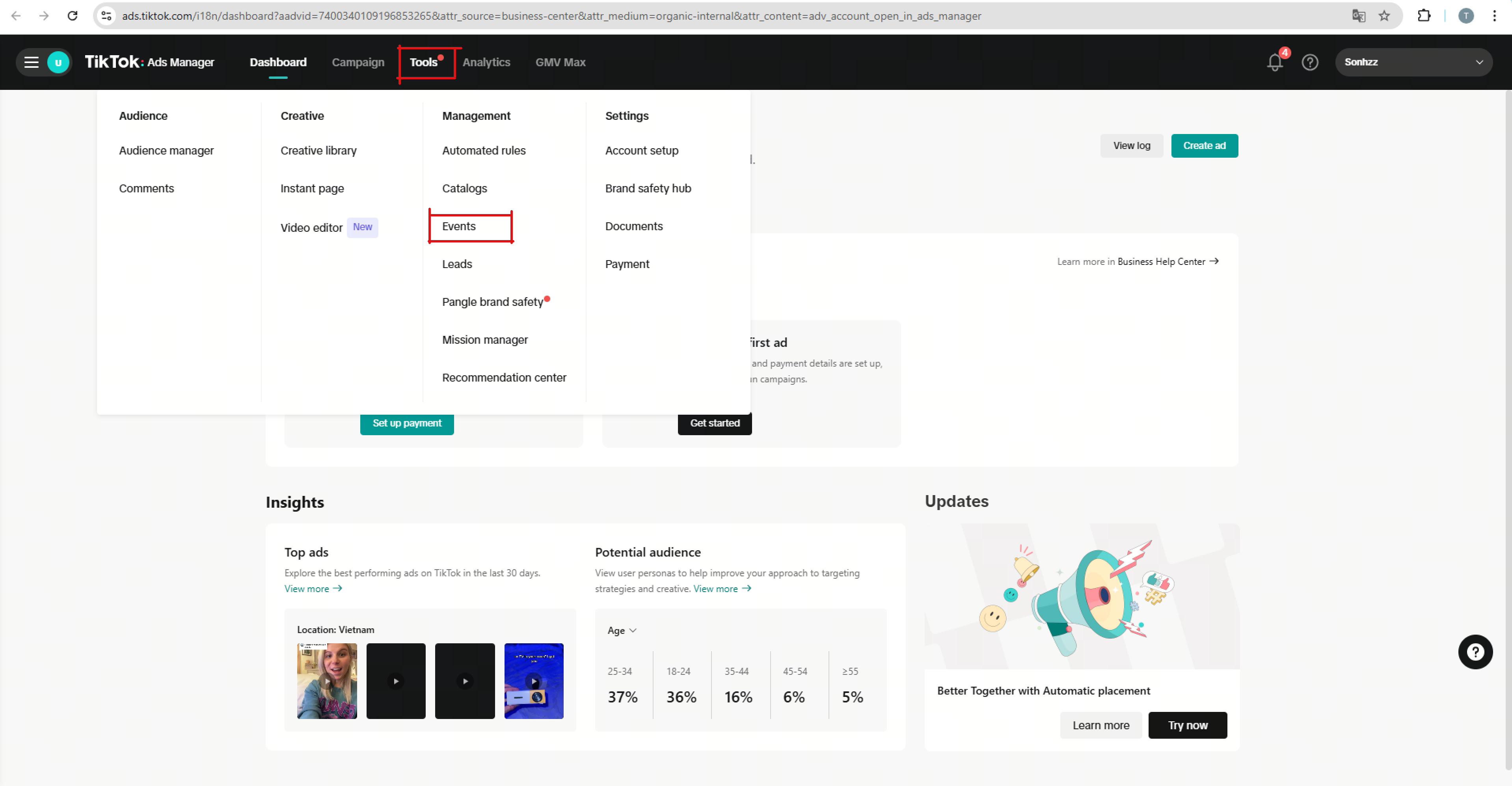The width and height of the screenshot is (1512, 786).
Task: Reload the page with refresh icon
Action: pos(72,16)
